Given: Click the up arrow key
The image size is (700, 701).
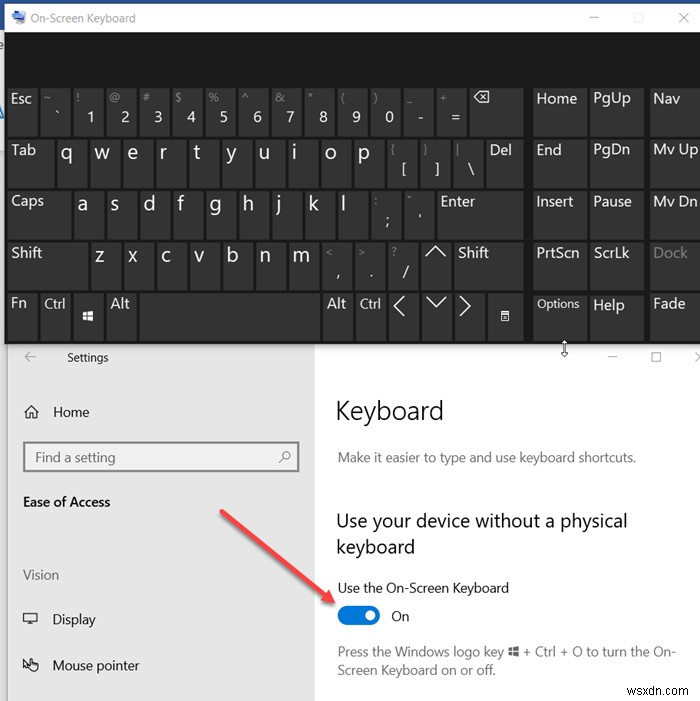Looking at the screenshot, I should (x=435, y=266).
